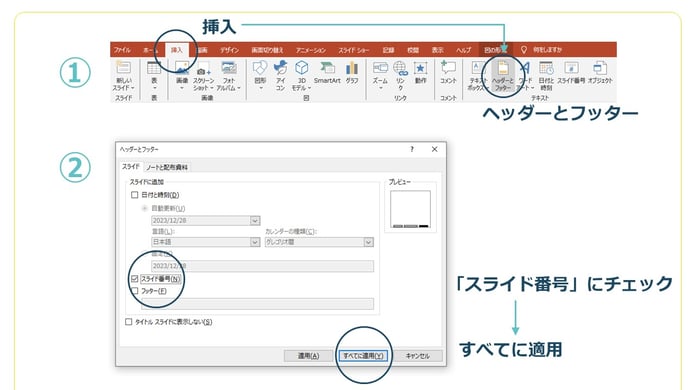This screenshot has height=390, width=695.
Task: Click the Cancel (キャンセル) button
Action: point(418,355)
